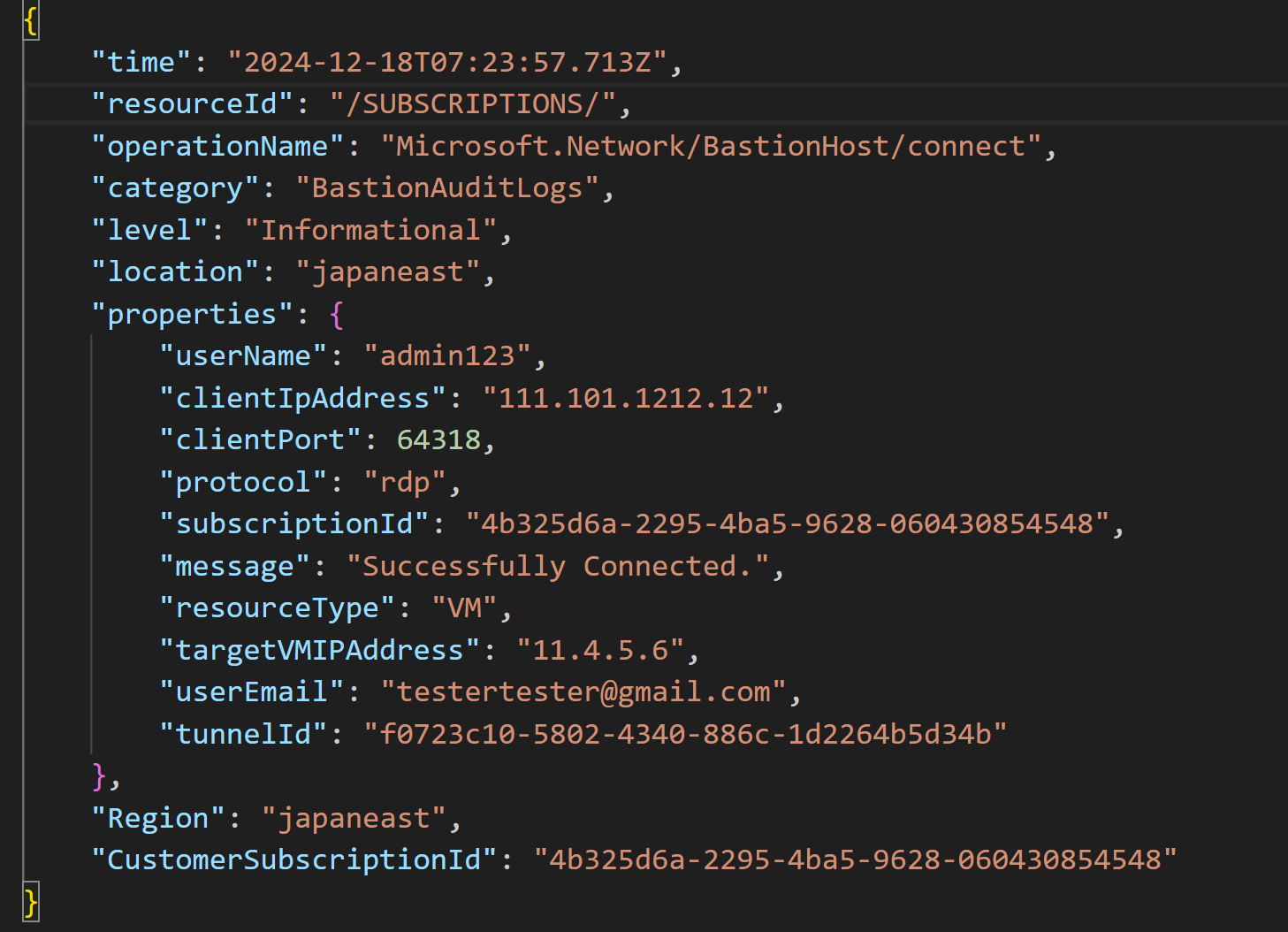Click the "time" key
This screenshot has width=1288, height=932.
[141, 62]
